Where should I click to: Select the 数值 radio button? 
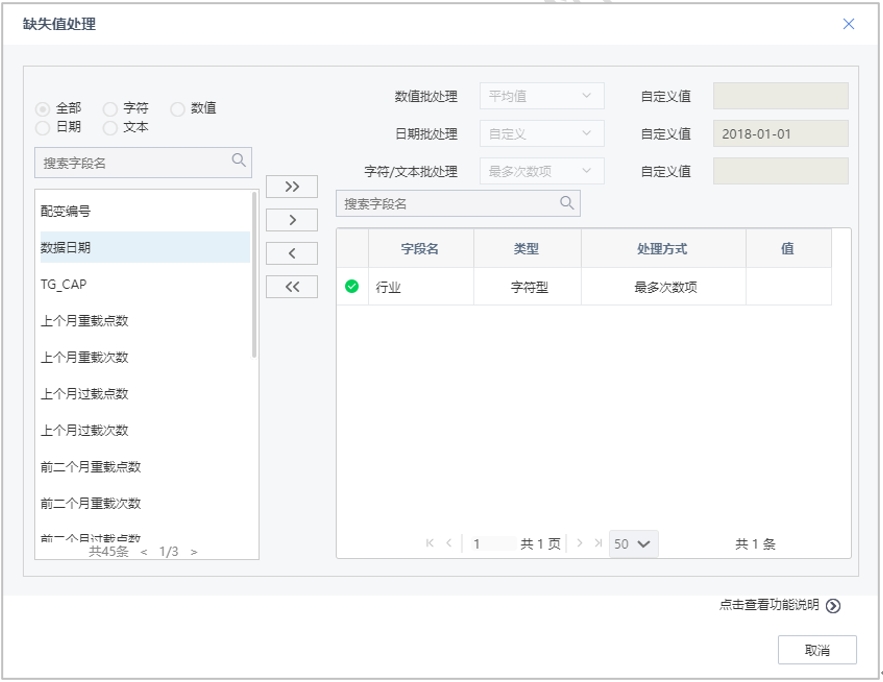[178, 108]
